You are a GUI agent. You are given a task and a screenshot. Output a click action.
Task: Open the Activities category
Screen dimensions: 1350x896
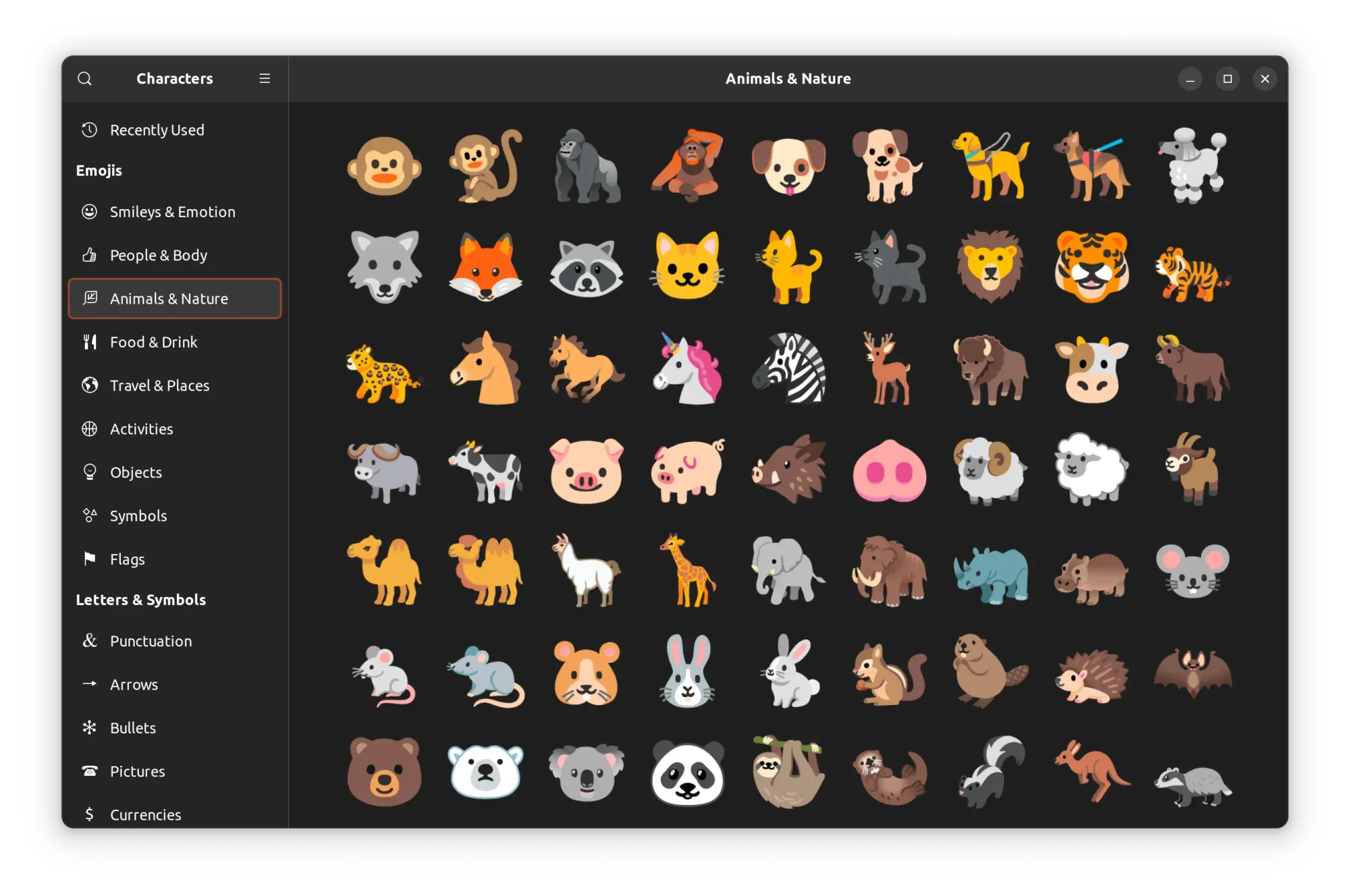click(x=175, y=428)
